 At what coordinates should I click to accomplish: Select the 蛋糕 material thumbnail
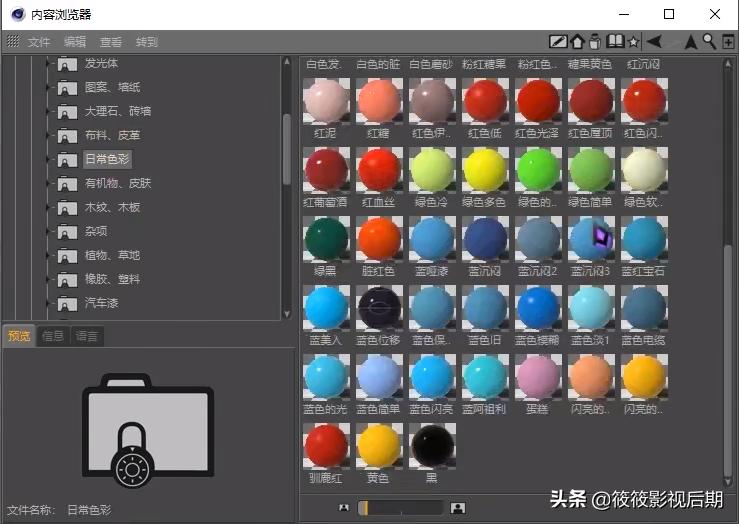click(538, 377)
